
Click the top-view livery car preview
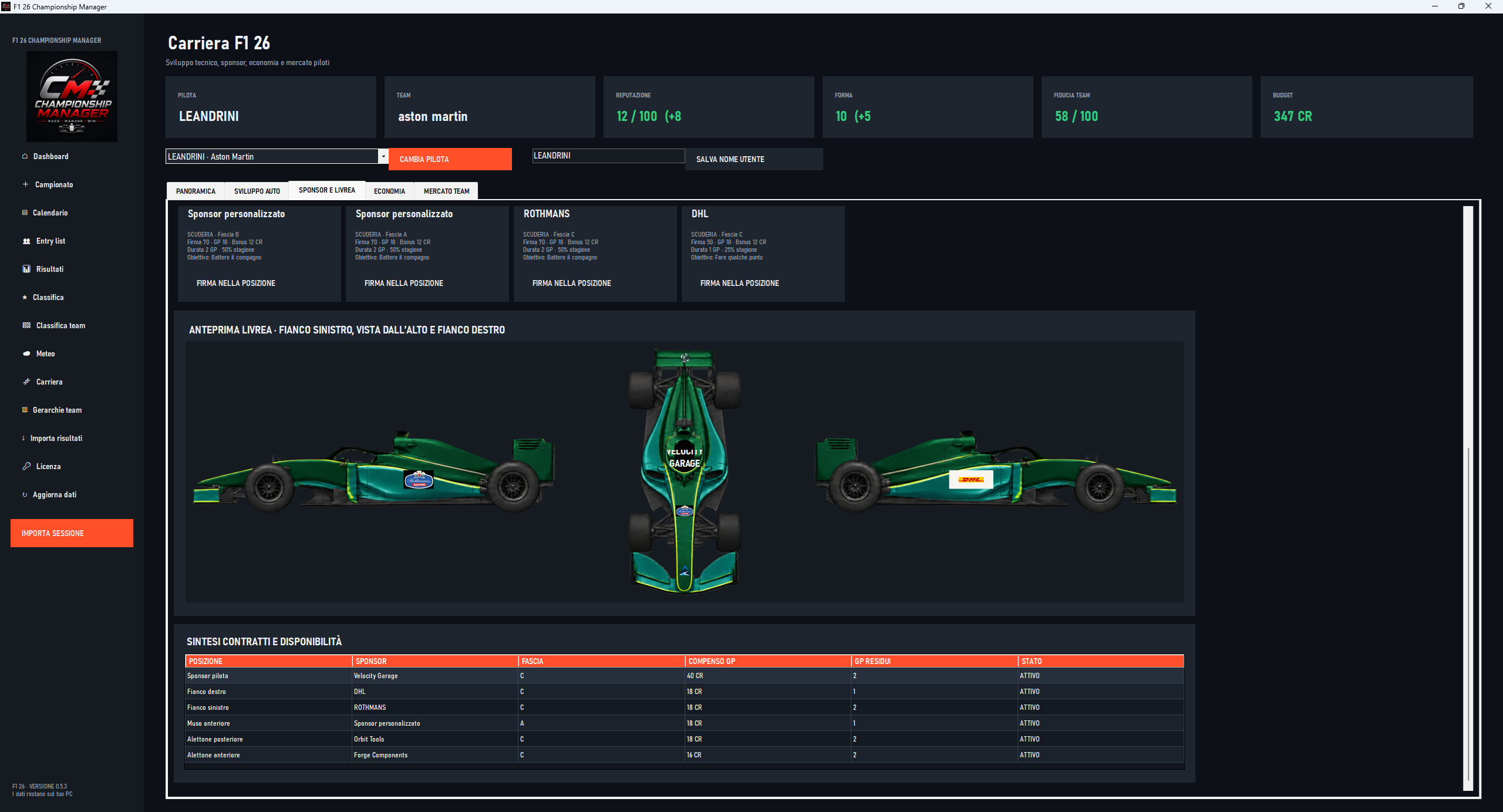click(685, 471)
